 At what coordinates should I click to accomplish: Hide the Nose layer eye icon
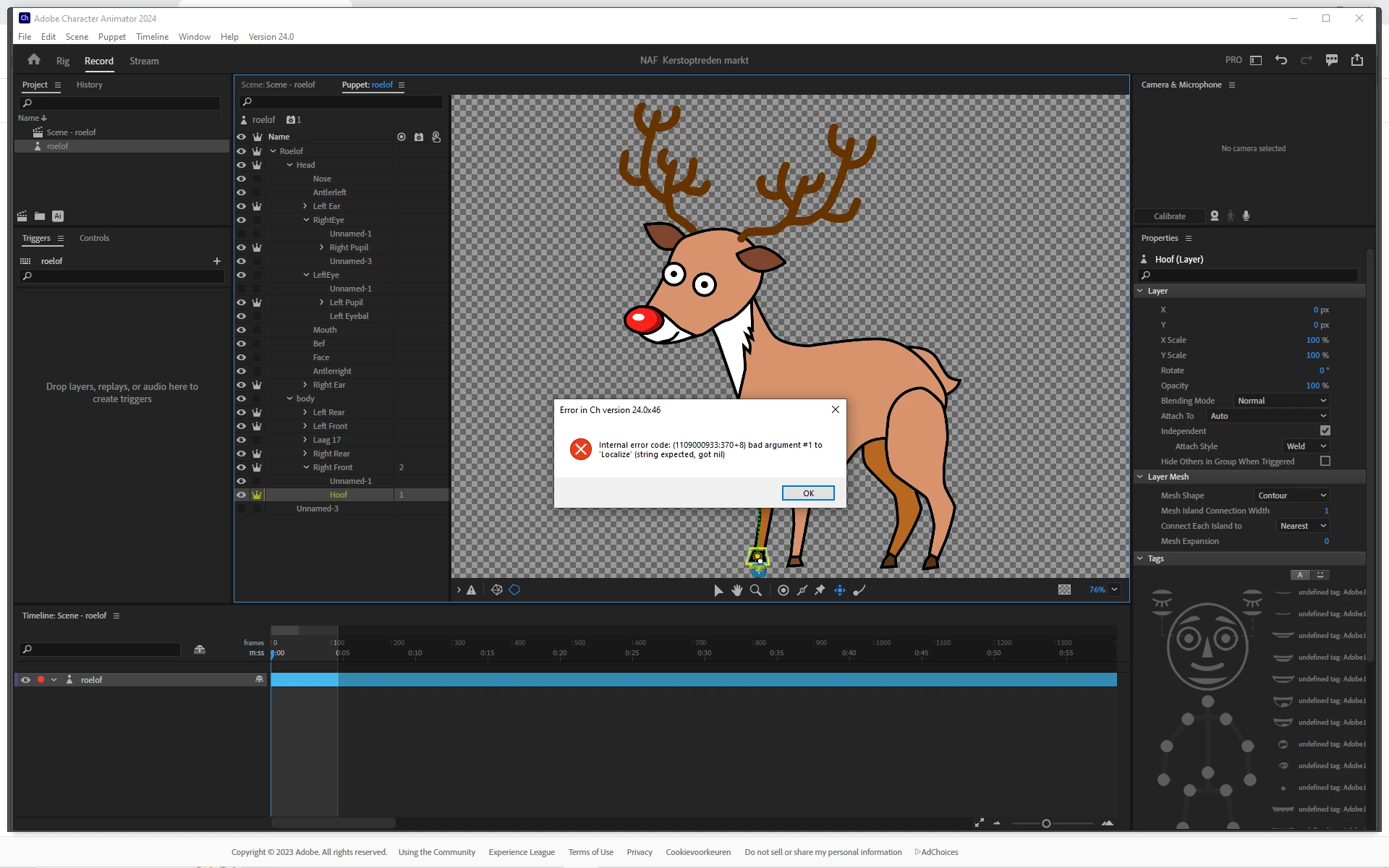(x=241, y=179)
